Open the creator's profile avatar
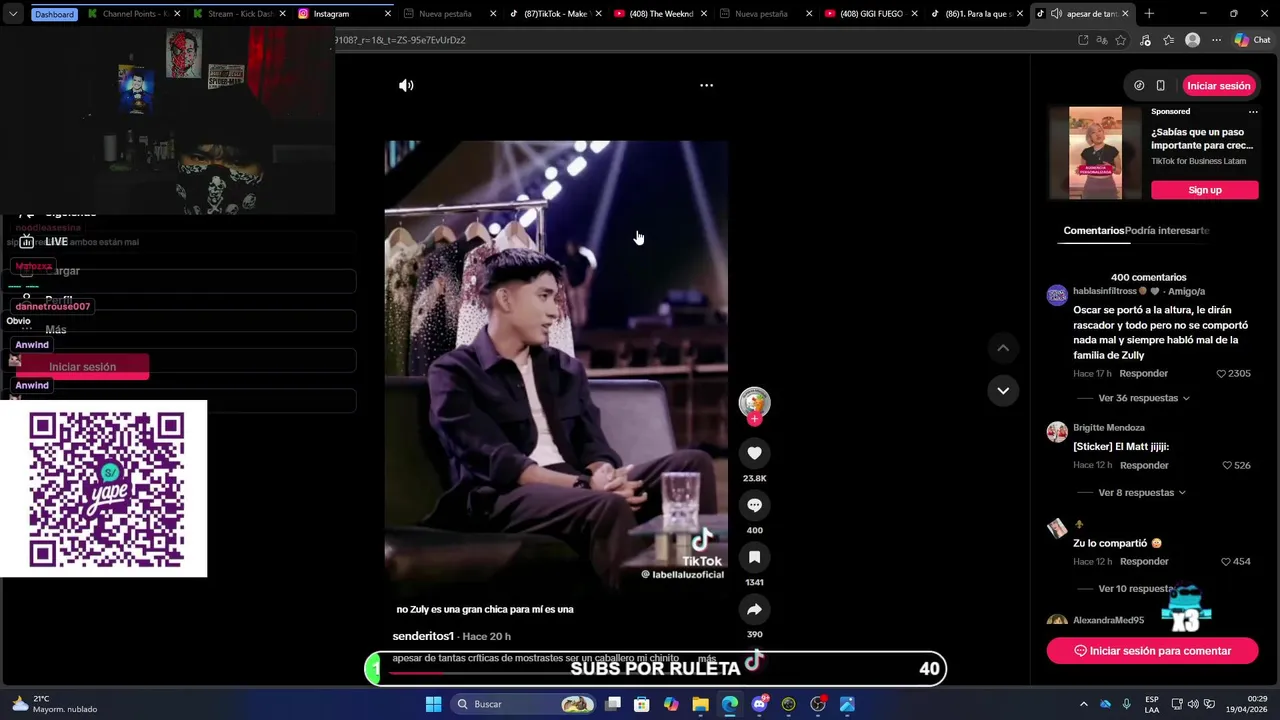1280x720 pixels. coord(754,402)
